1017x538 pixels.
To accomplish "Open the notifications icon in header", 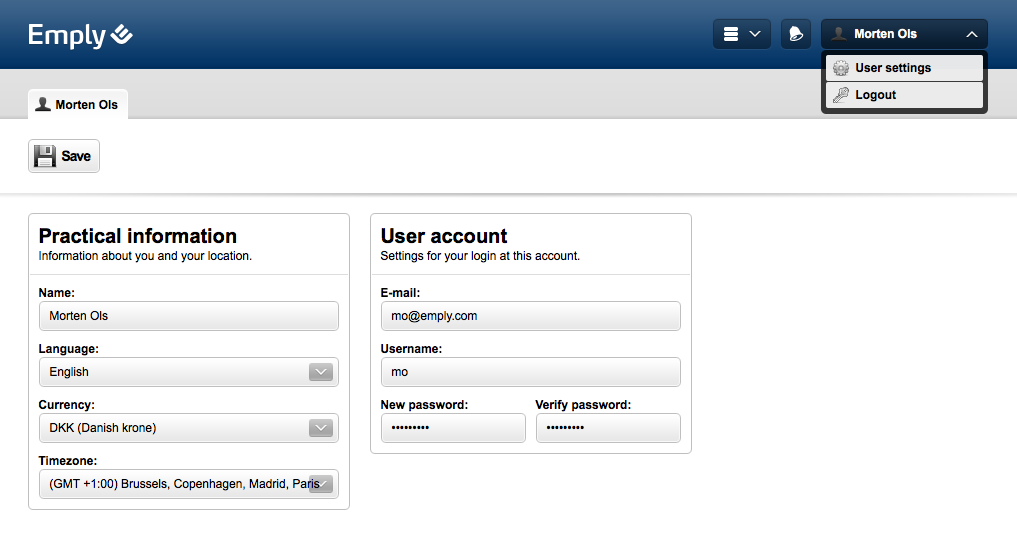I will [795, 34].
